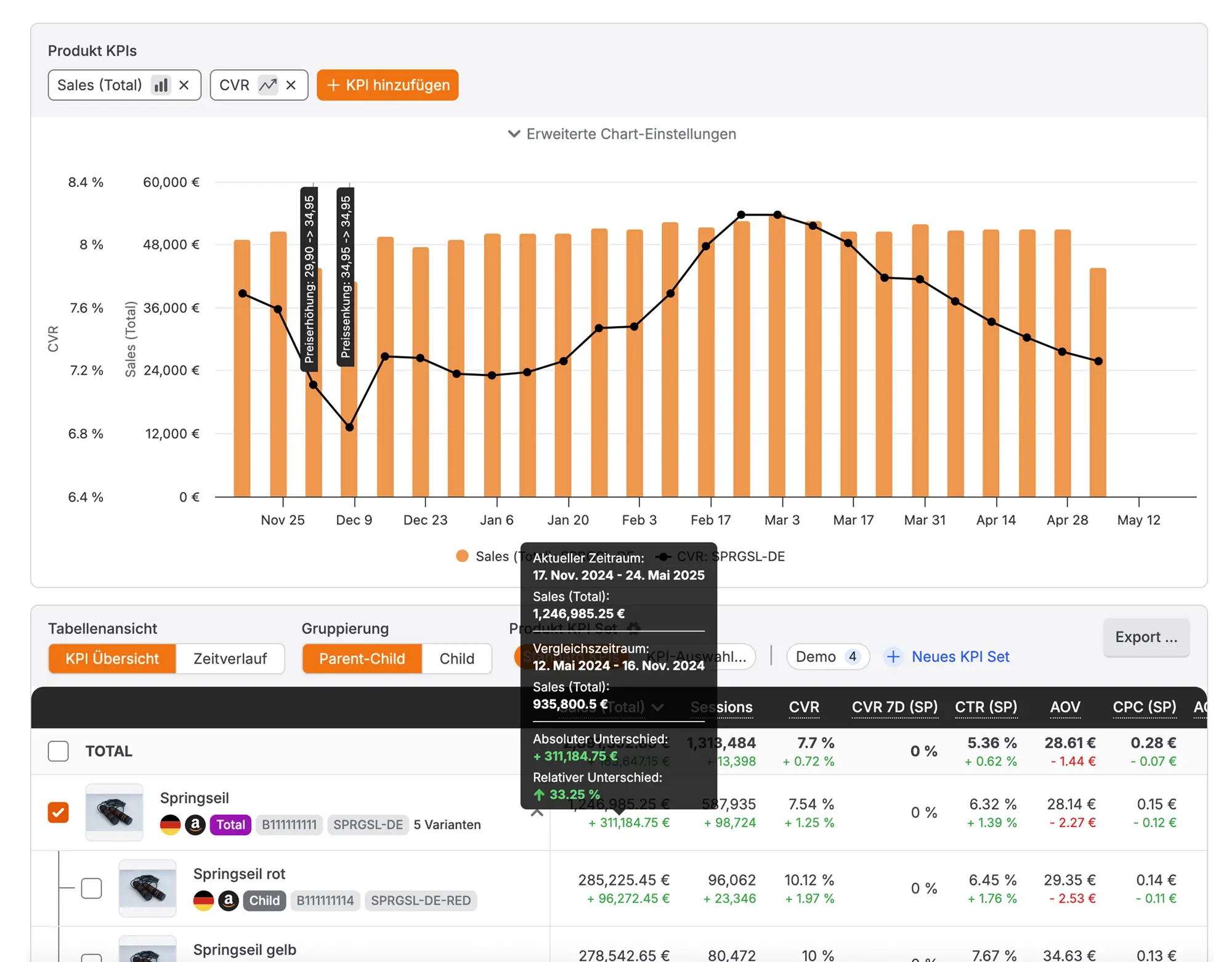Click bar chart icon in Sales (Total) chip
This screenshot has height=962, width=1232.
point(161,85)
